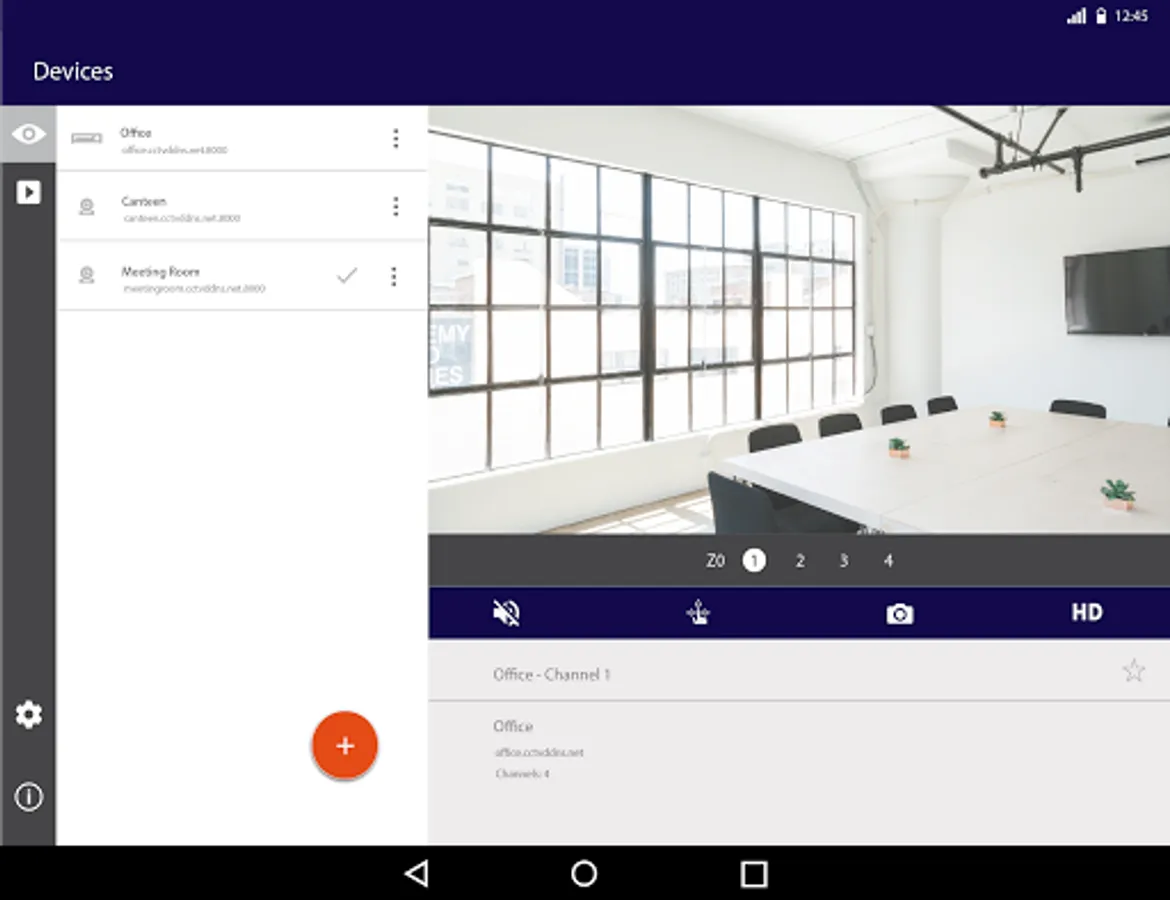Click the Devices header title

tap(73, 72)
